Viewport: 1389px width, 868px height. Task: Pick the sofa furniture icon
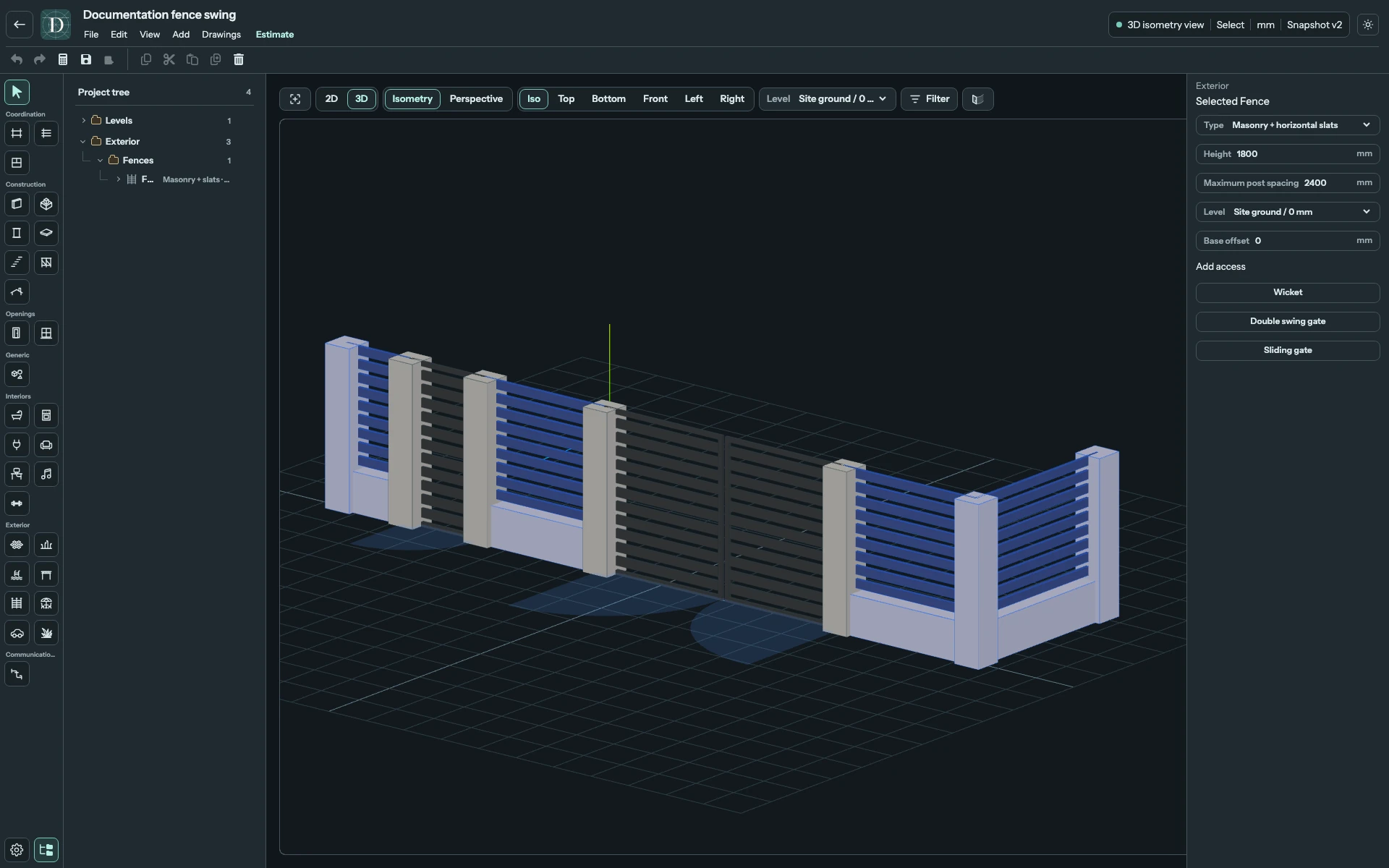pos(46,445)
